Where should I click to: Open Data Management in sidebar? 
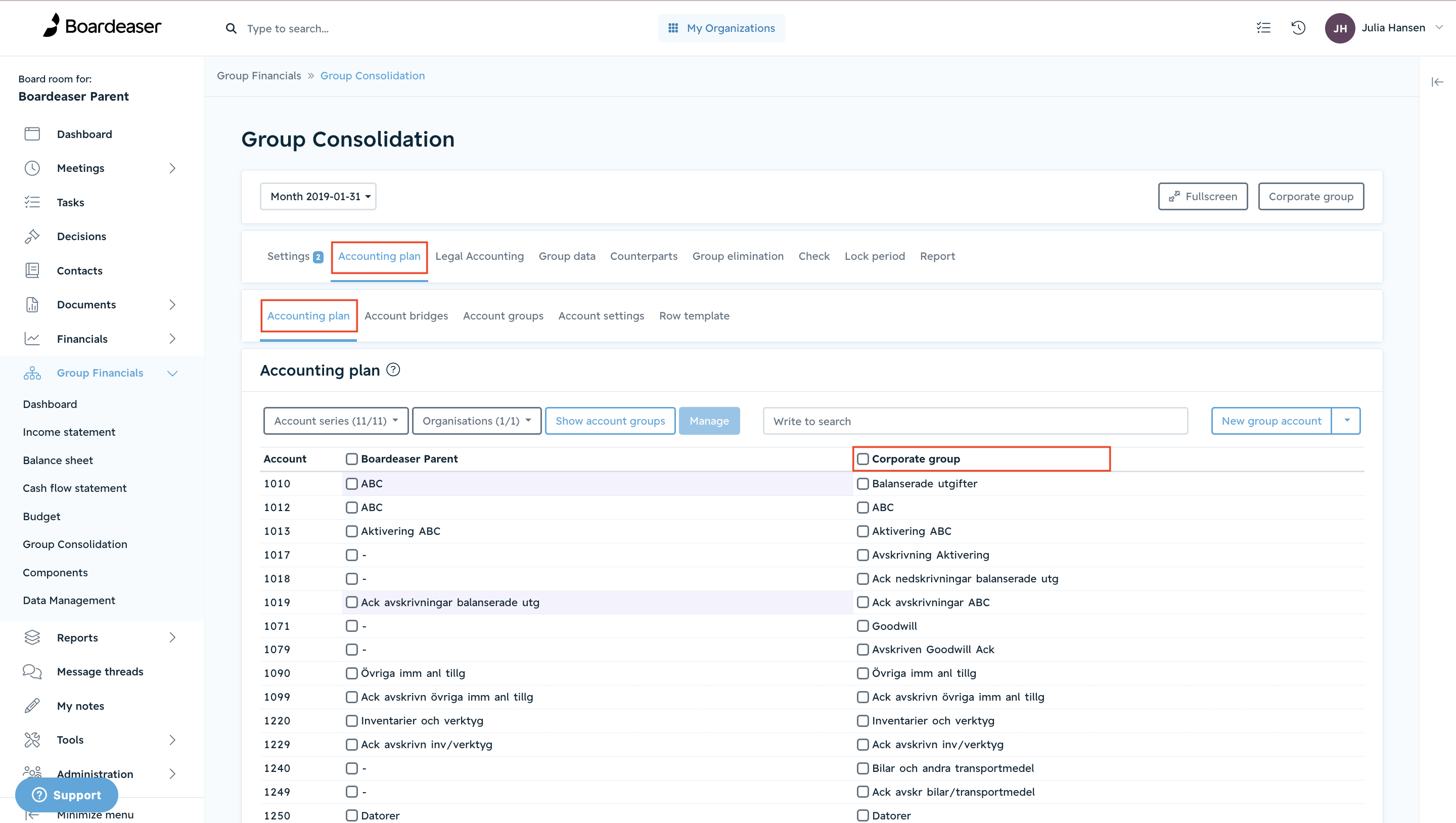click(x=69, y=600)
